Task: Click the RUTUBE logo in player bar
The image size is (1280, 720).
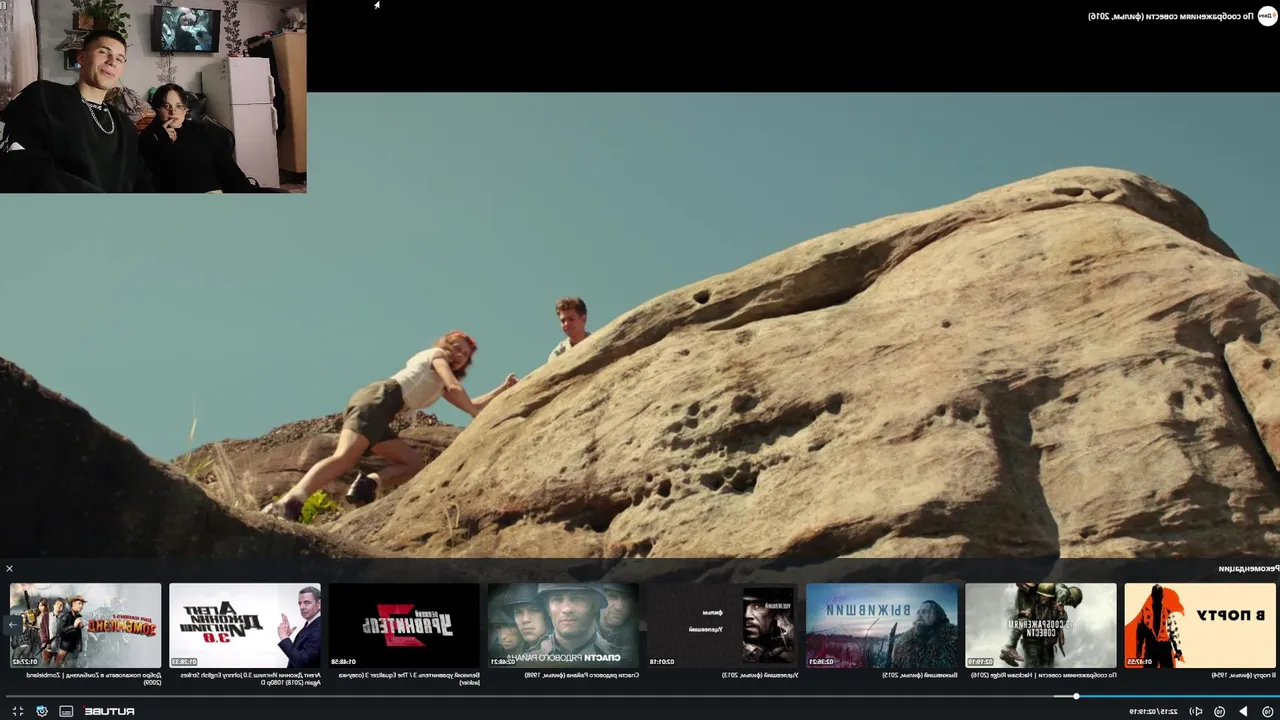Action: point(109,711)
